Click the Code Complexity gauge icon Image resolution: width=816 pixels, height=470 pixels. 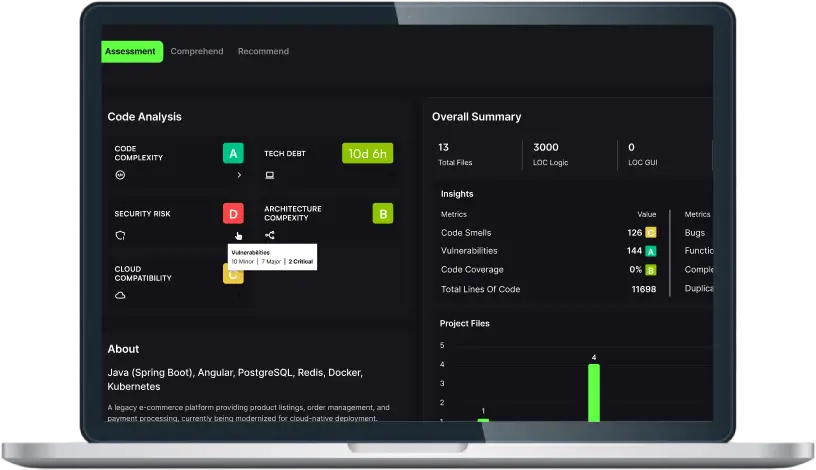(x=120, y=175)
